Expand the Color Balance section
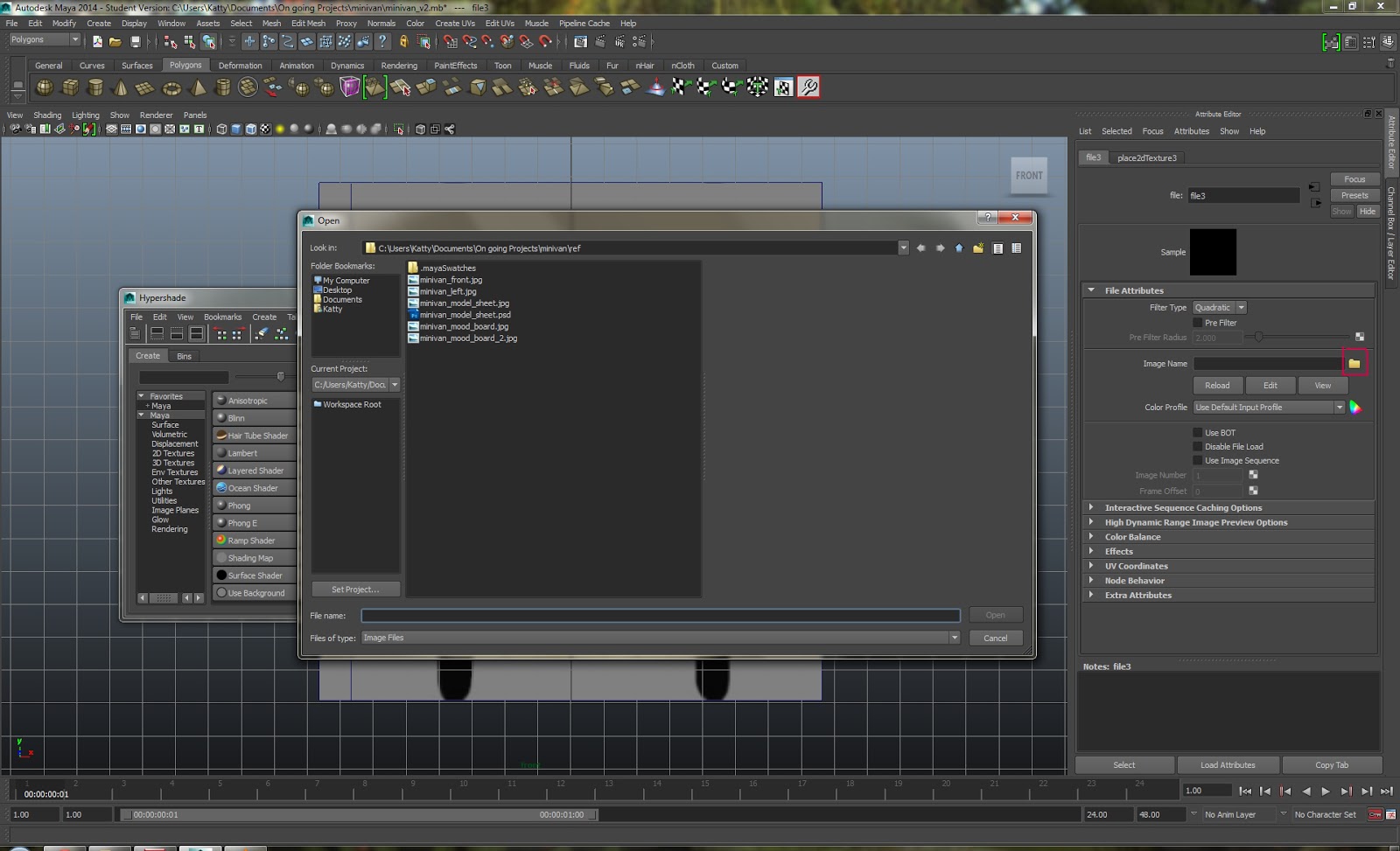This screenshot has height=851, width=1400. (x=1091, y=537)
